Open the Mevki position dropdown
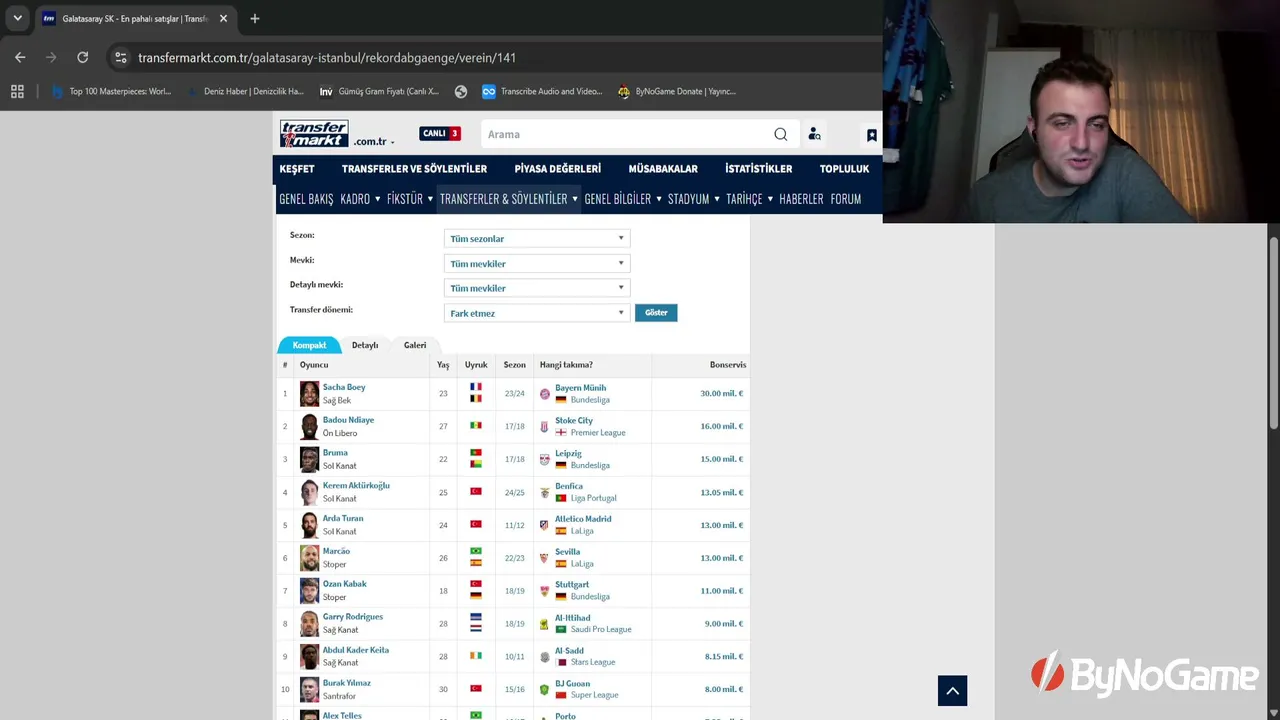Viewport: 1280px width, 720px height. [x=537, y=264]
